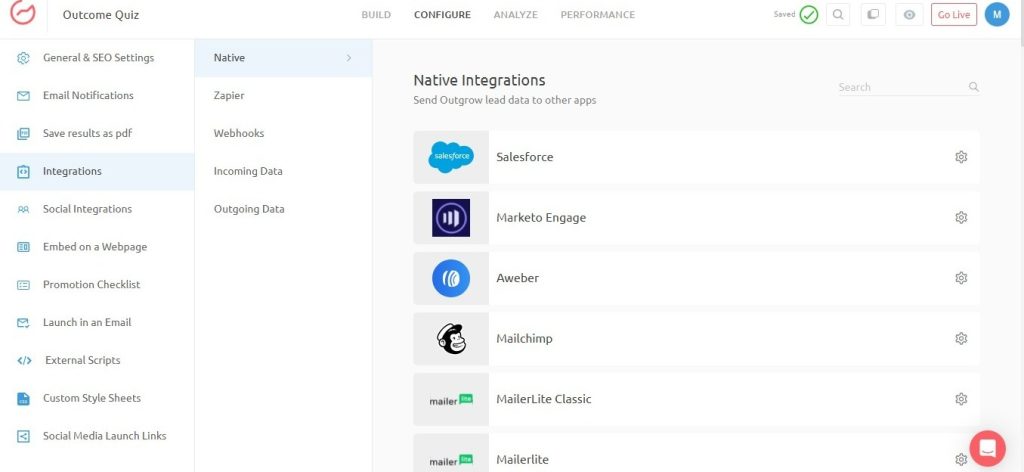Click the MailerLite Classic gear icon
This screenshot has width=1024, height=472.
[x=961, y=399]
